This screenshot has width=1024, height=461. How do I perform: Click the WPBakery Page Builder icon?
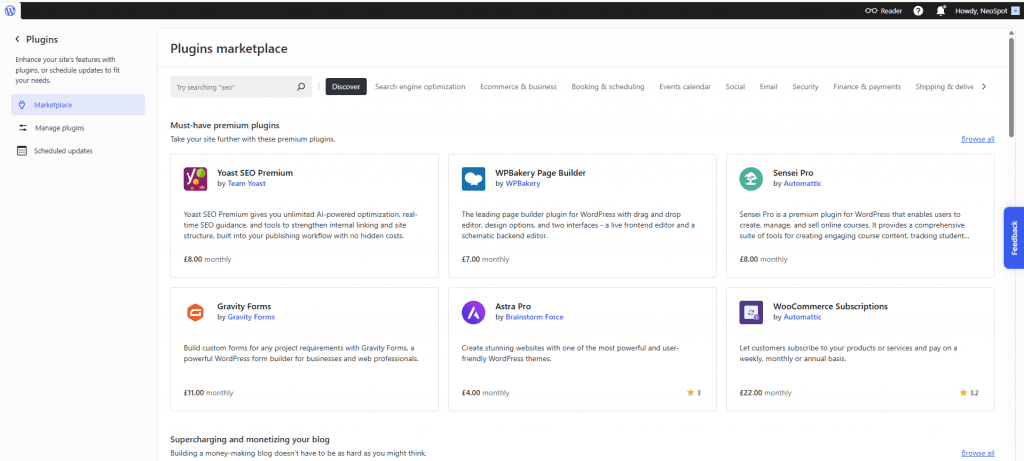[x=473, y=178]
